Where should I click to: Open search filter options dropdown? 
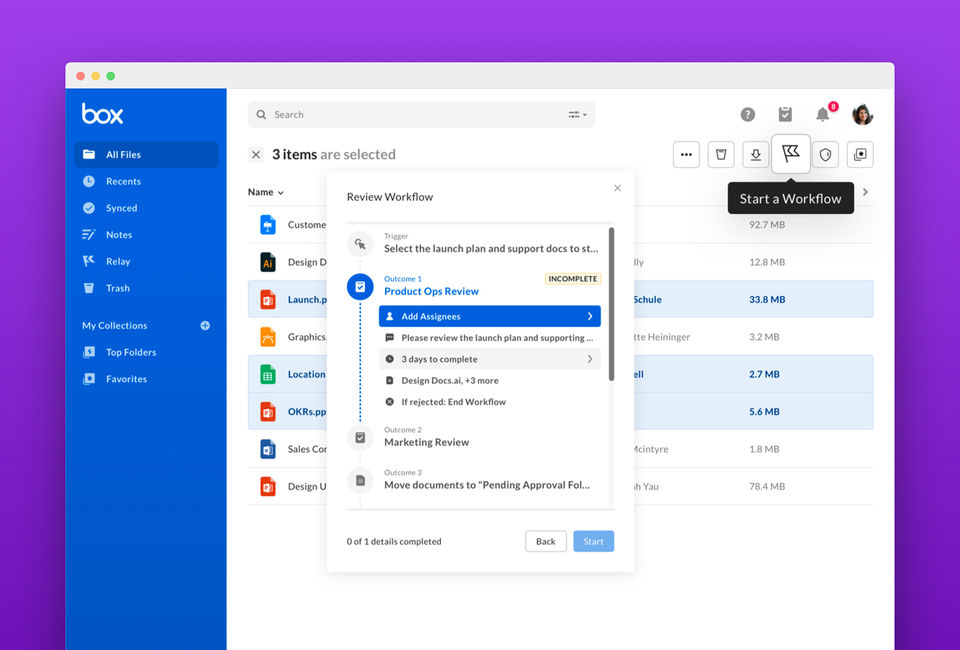[x=577, y=114]
